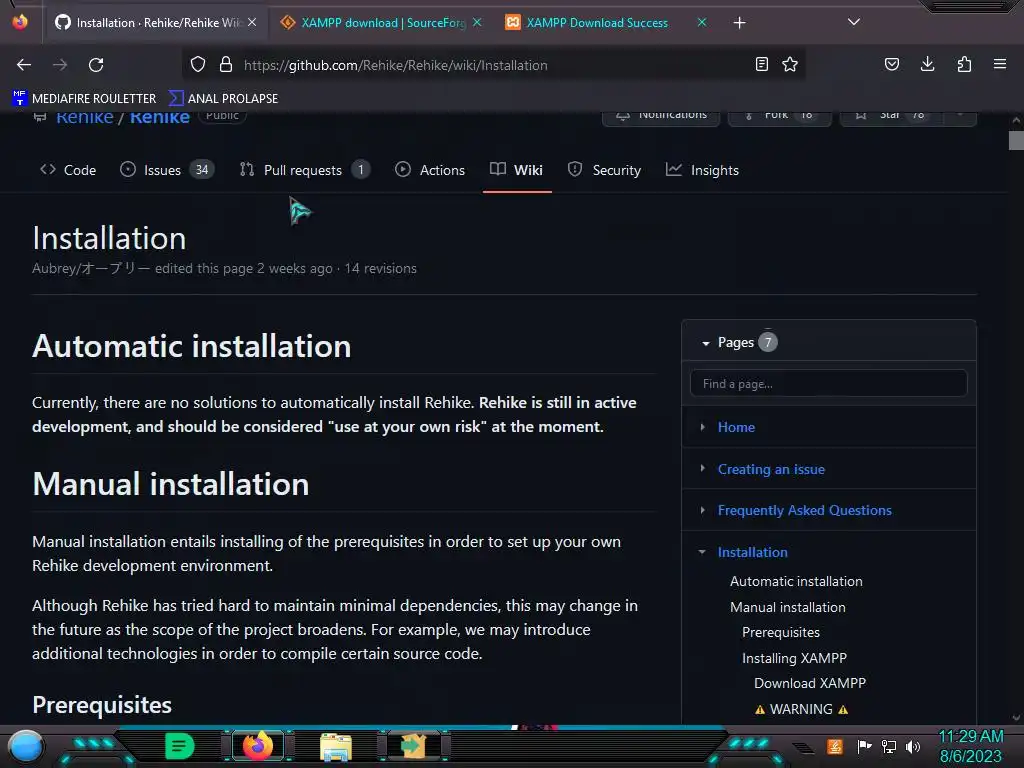Screen dimensions: 1024x768
Task: Open the Home wiki page link
Action: [x=736, y=427]
